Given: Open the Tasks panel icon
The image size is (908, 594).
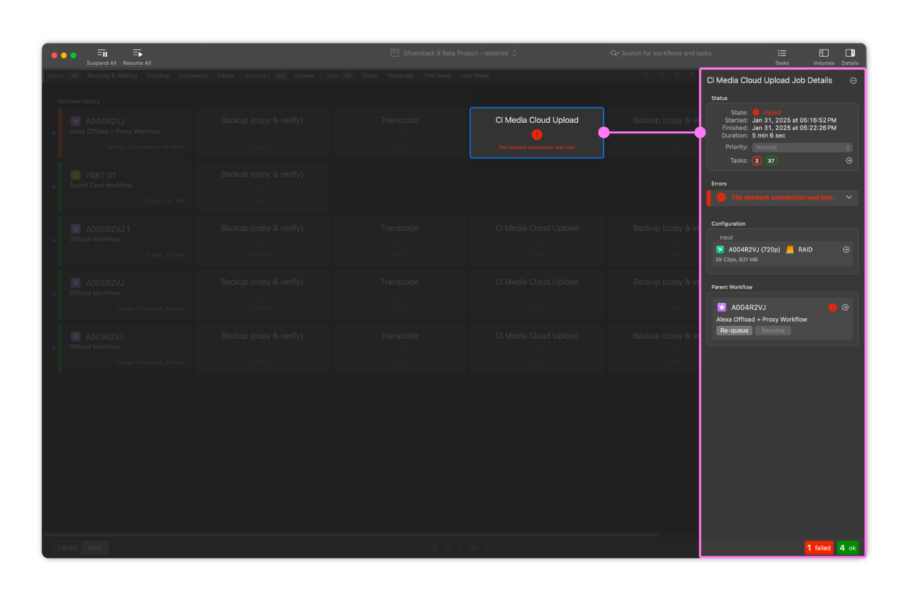Looking at the screenshot, I should coord(782,53).
